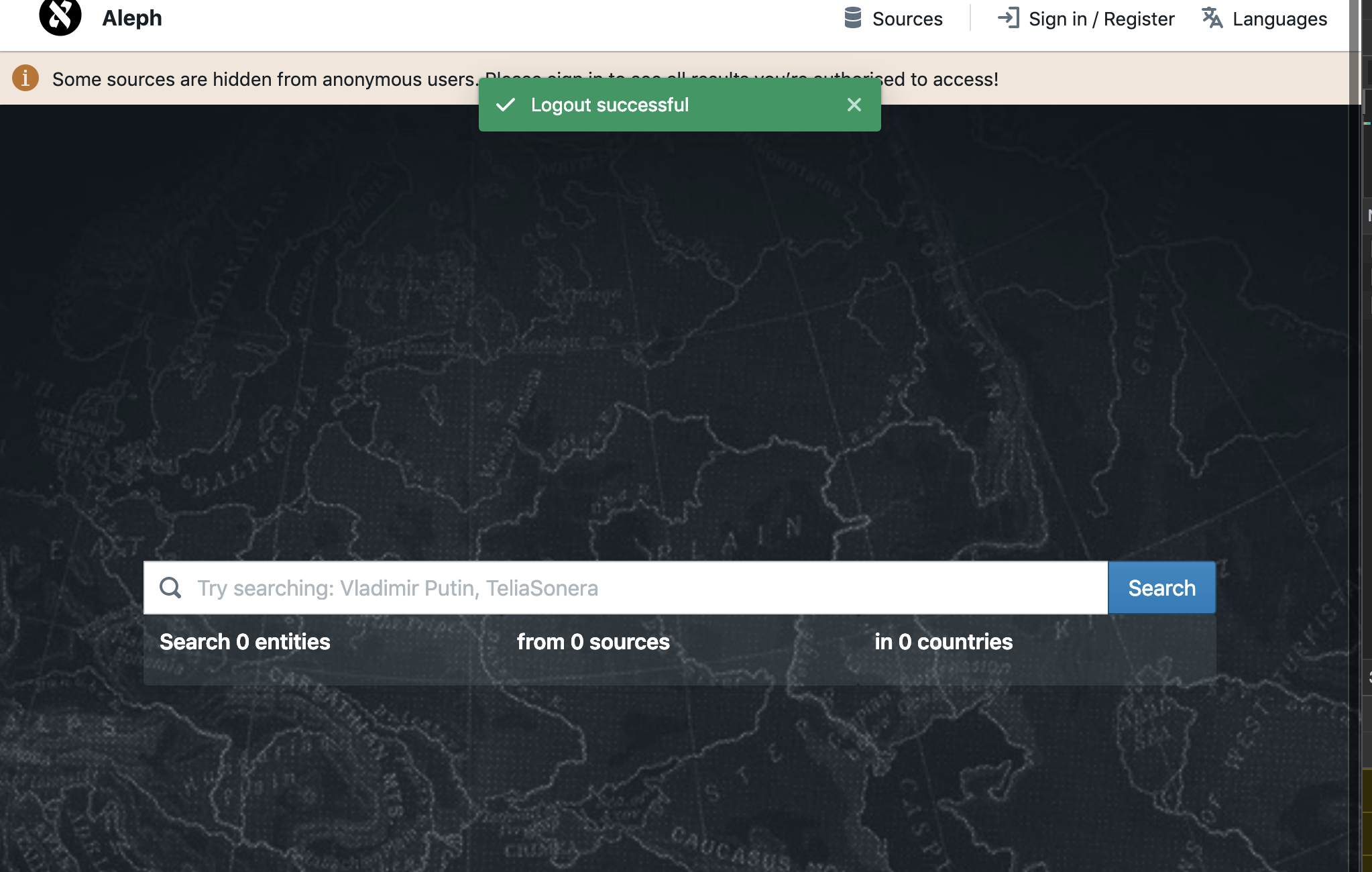This screenshot has width=1372, height=872.
Task: Click the sign-in arrow icon
Action: tap(1008, 18)
